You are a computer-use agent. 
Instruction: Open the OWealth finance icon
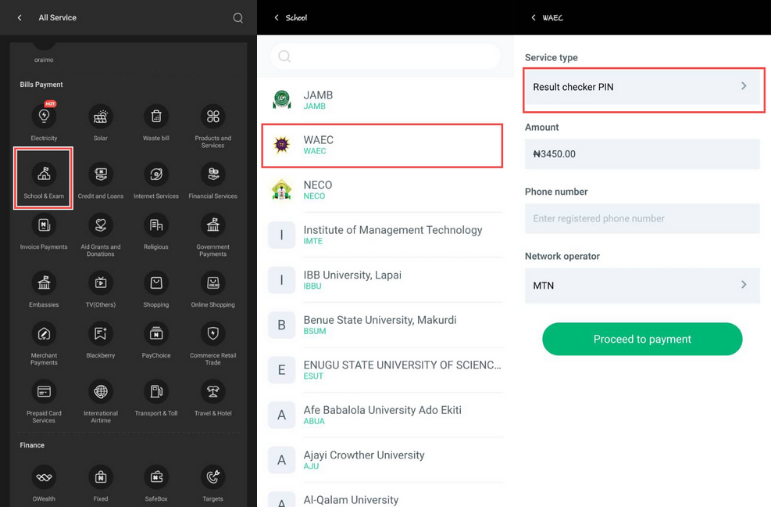coord(43,478)
